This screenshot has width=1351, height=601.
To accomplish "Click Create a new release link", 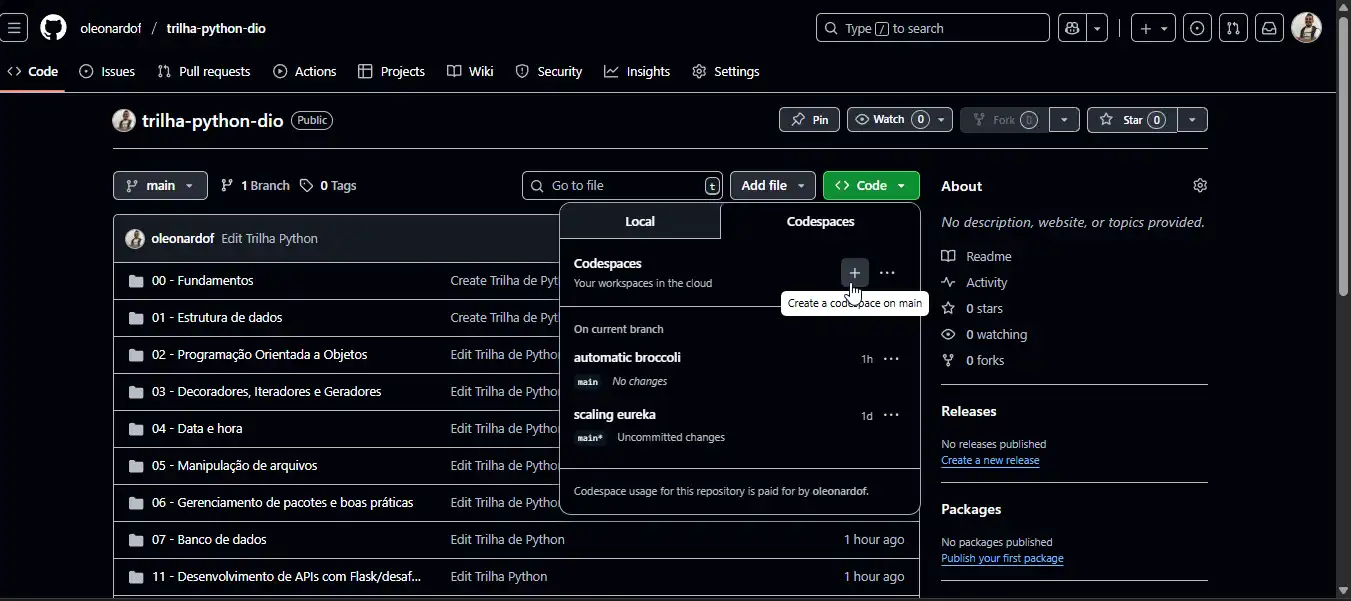I will click(x=990, y=461).
